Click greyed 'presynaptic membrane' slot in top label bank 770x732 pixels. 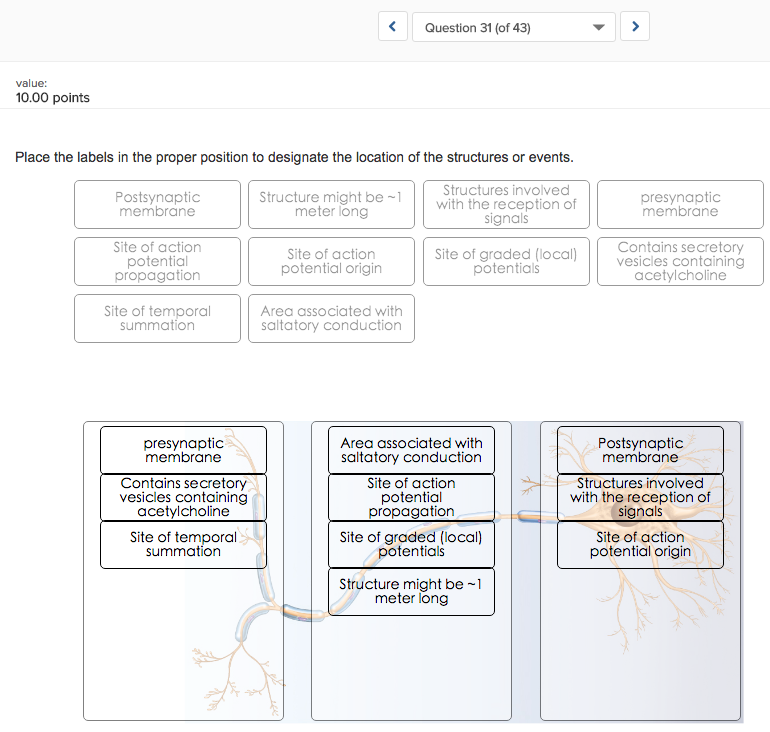point(680,204)
